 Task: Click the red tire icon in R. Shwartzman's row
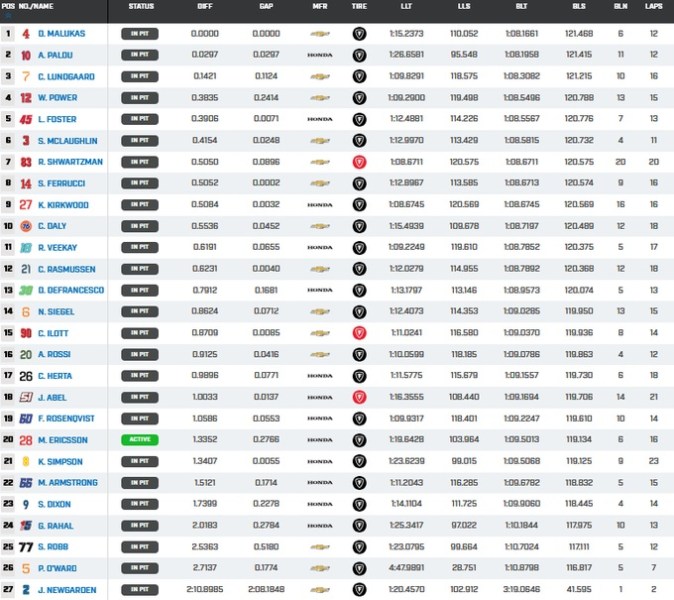tap(359, 162)
